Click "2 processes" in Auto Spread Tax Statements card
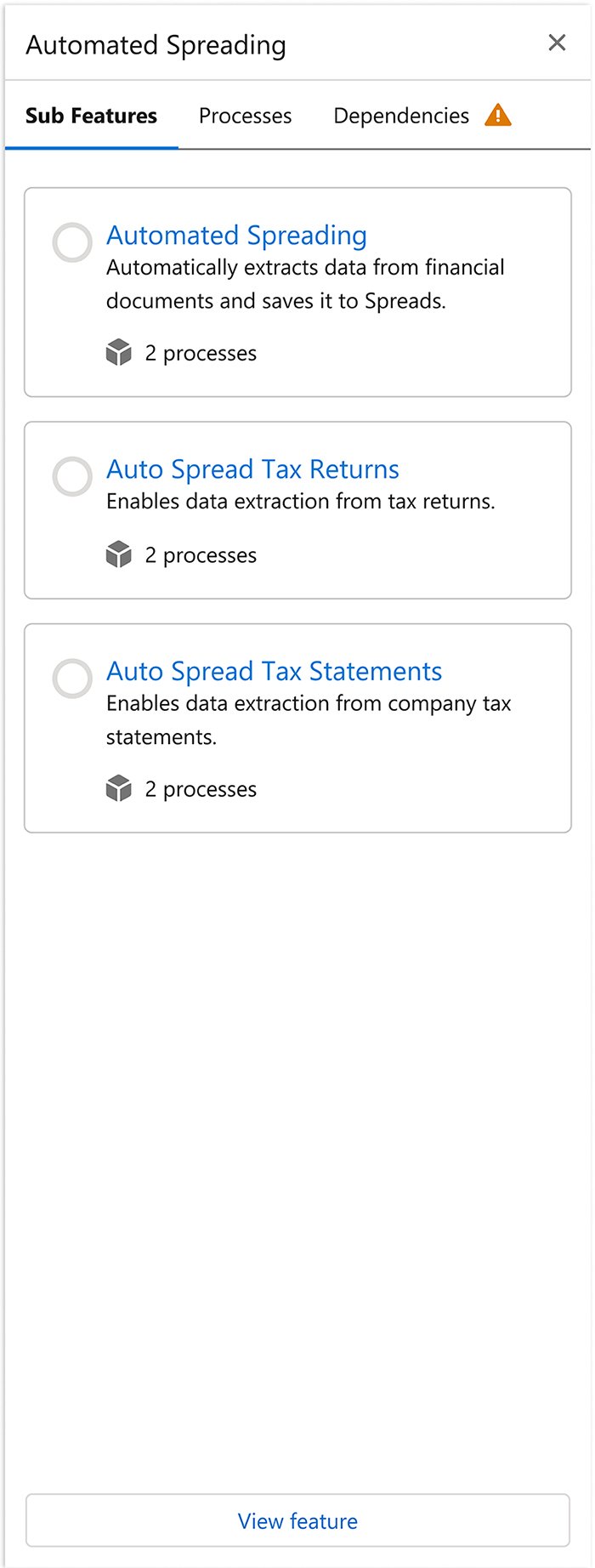 coord(201,789)
